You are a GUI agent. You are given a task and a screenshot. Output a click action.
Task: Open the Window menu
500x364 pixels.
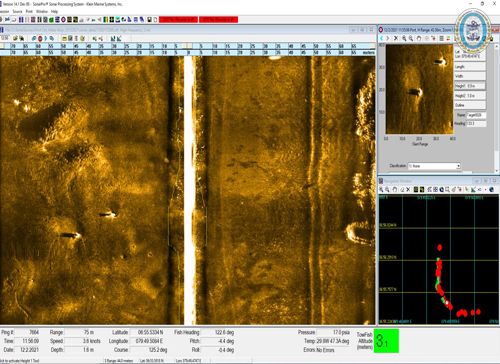pos(42,11)
